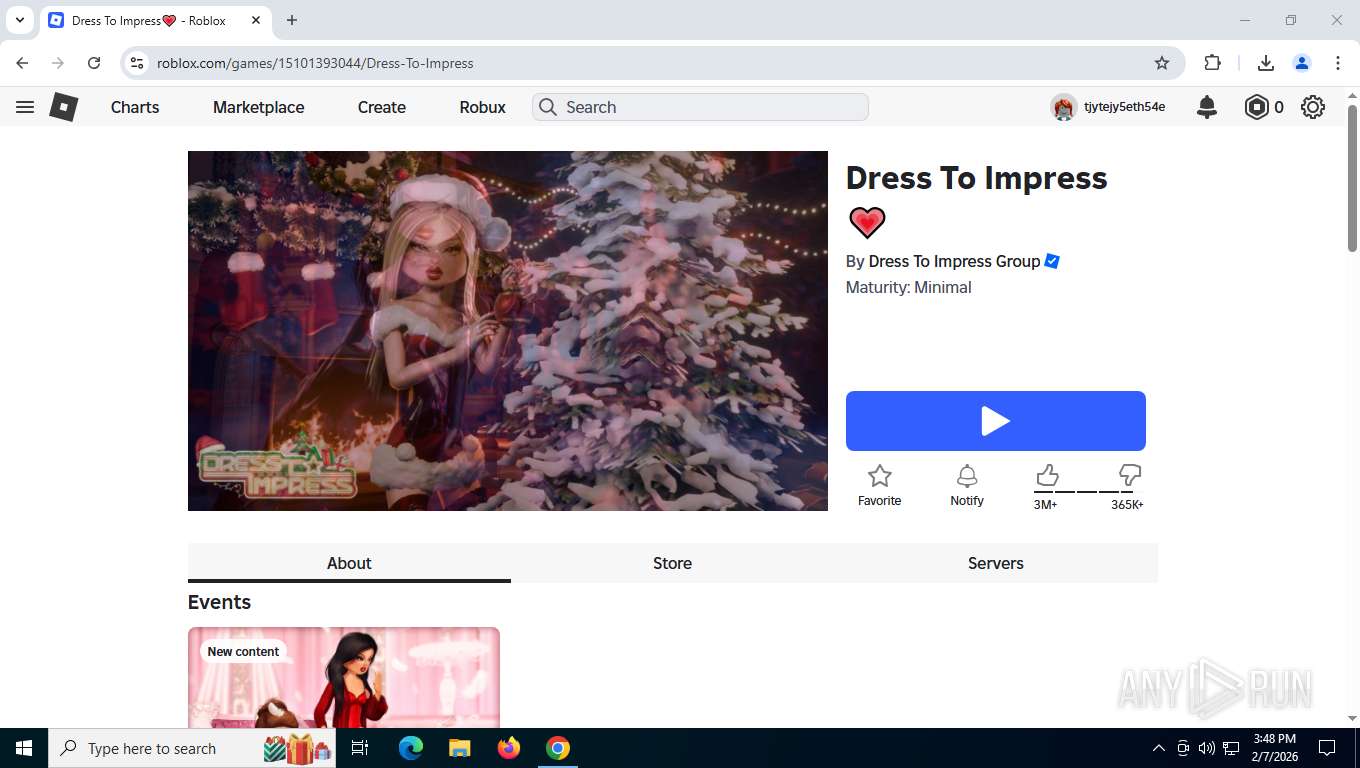Reload the current page
Image resolution: width=1360 pixels, height=768 pixels.
94,63
